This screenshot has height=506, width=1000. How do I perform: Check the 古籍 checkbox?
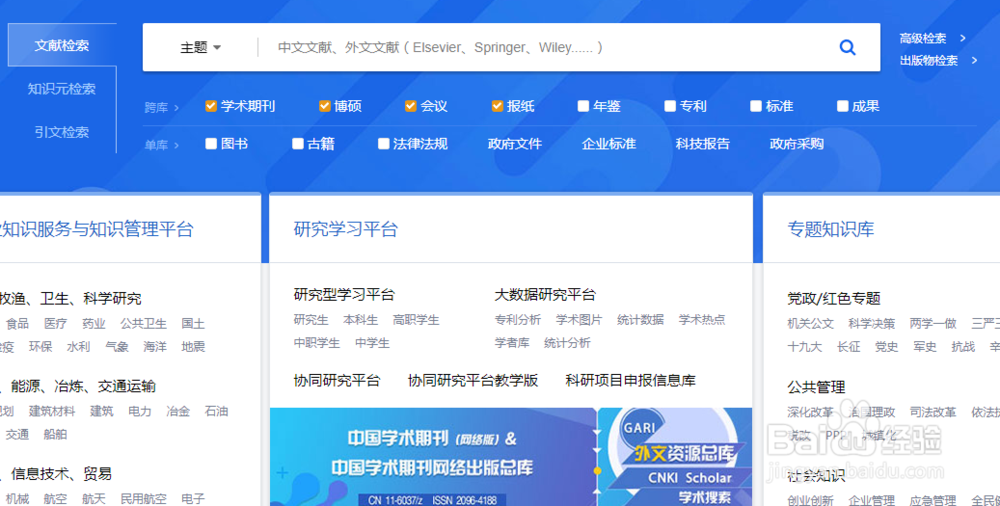tap(298, 144)
